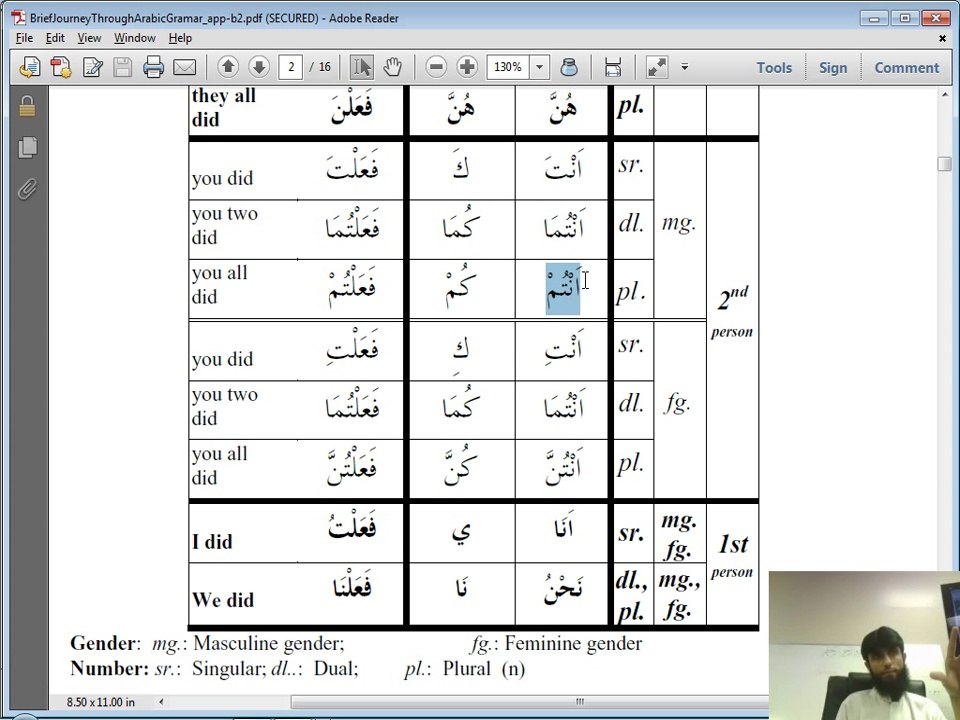The image size is (960, 720).
Task: Click the email envelope icon
Action: click(184, 67)
